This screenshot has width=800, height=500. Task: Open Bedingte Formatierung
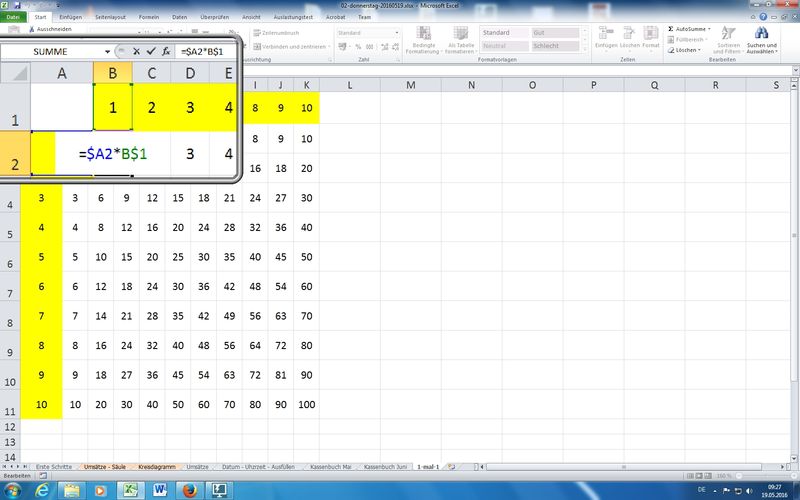pos(423,40)
